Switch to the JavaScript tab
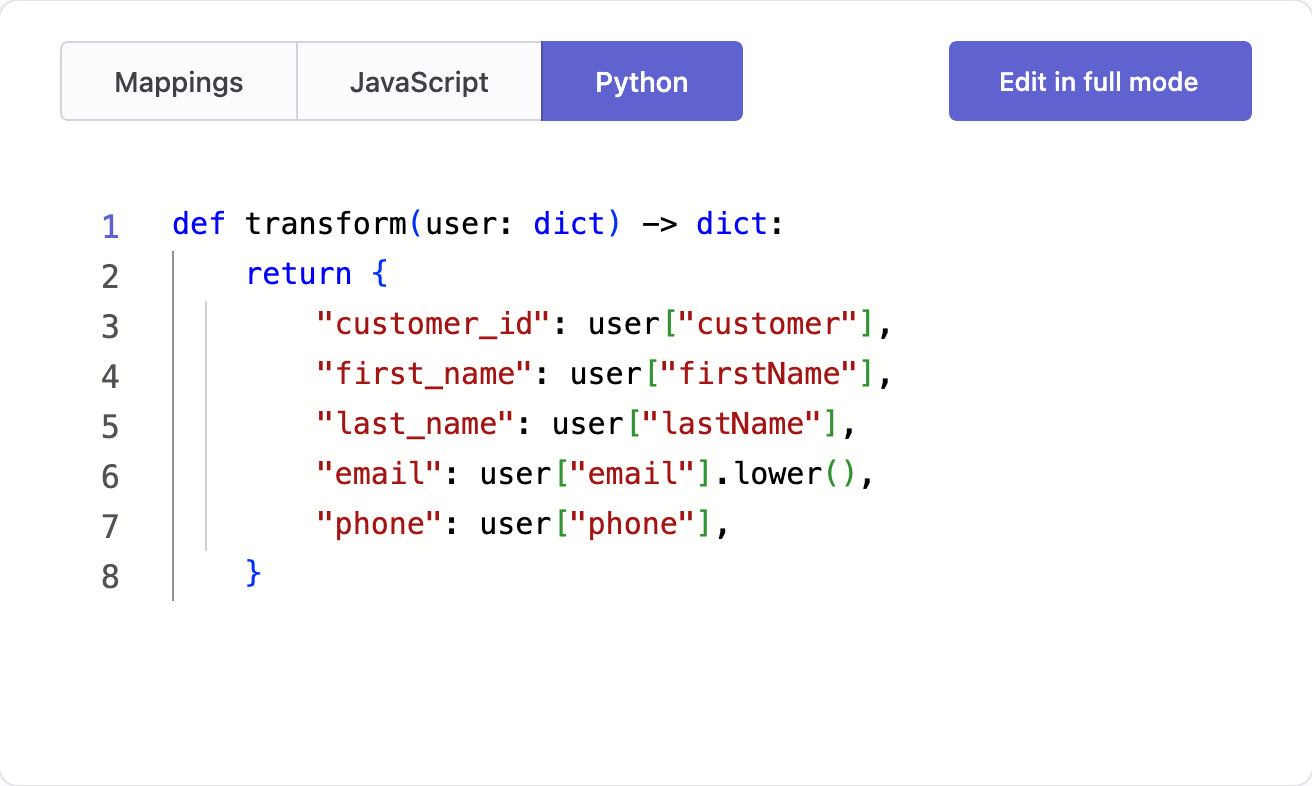 (418, 82)
